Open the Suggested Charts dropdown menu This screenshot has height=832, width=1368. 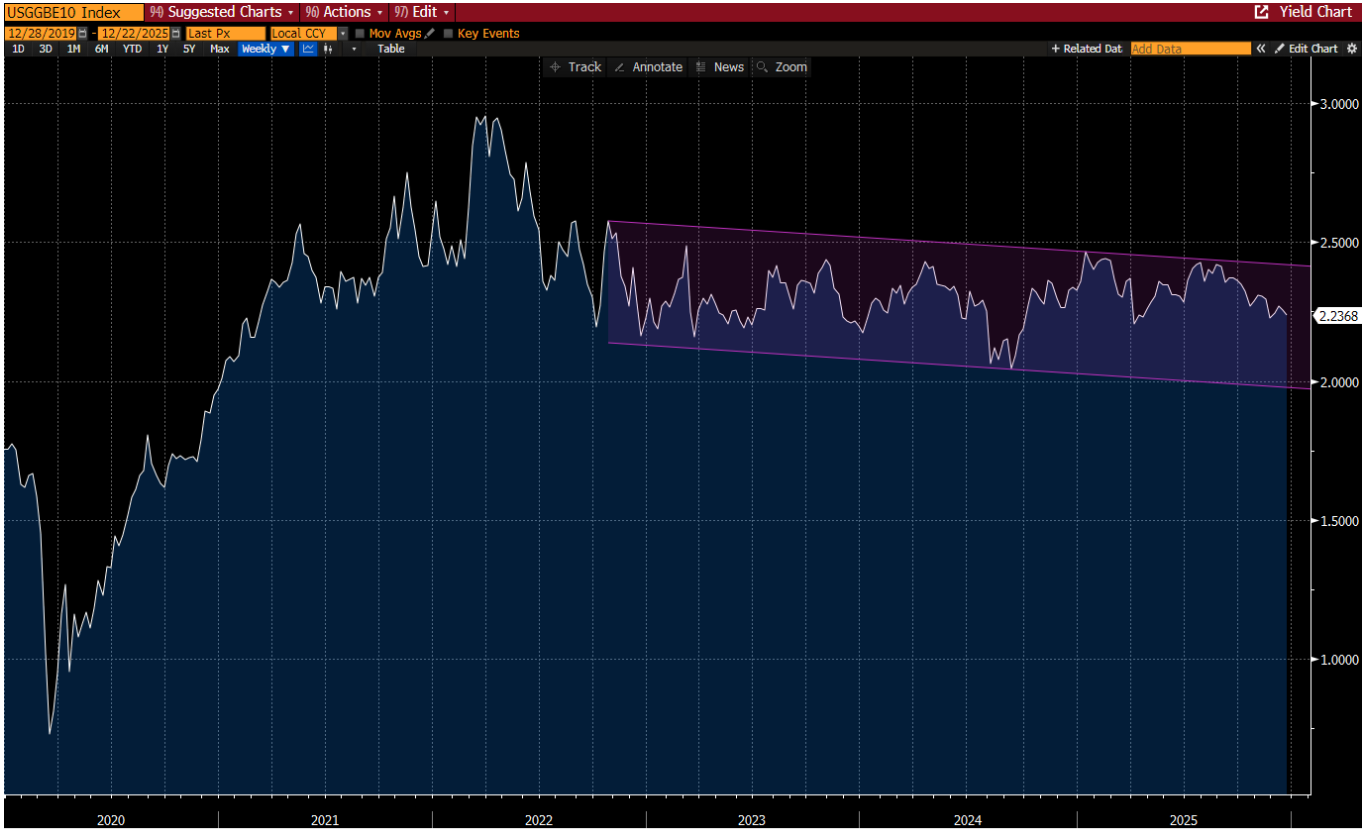(222, 12)
